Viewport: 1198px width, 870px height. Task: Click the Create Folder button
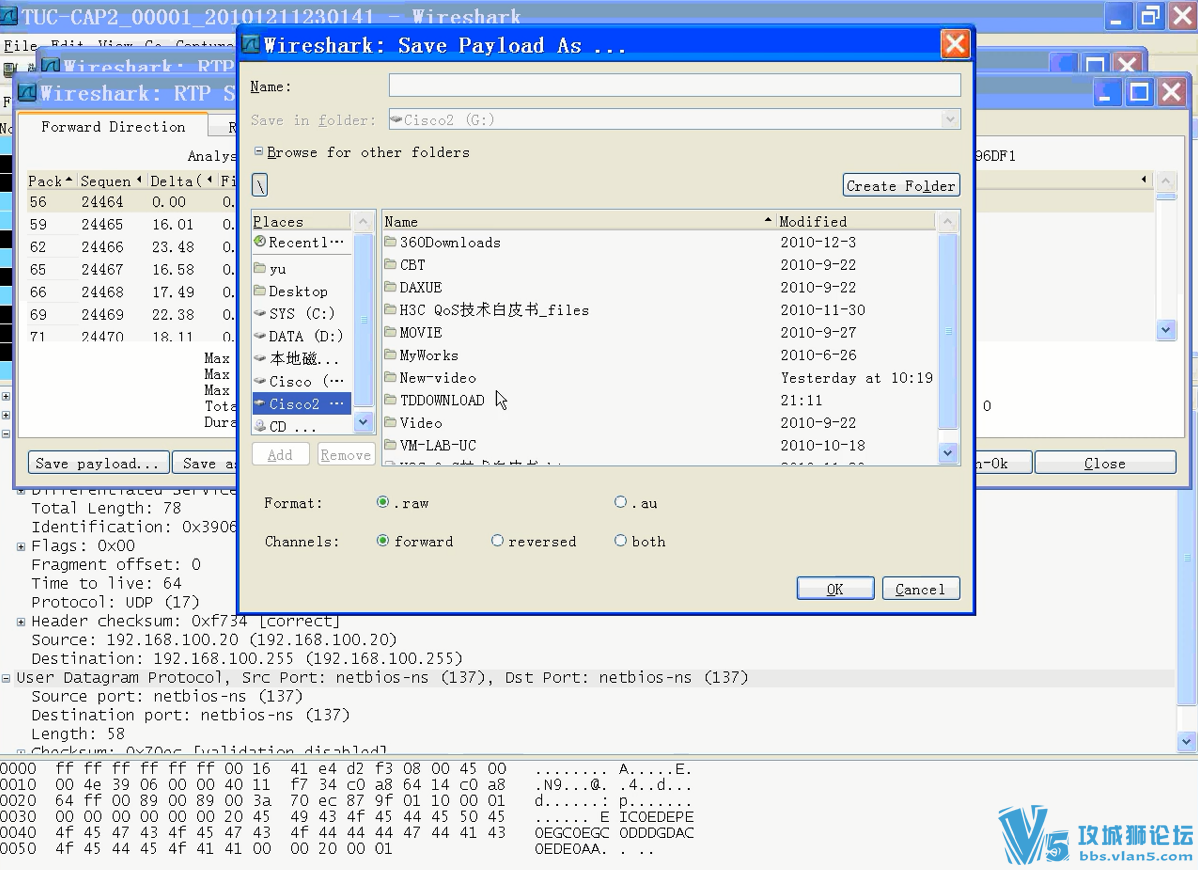coord(900,186)
